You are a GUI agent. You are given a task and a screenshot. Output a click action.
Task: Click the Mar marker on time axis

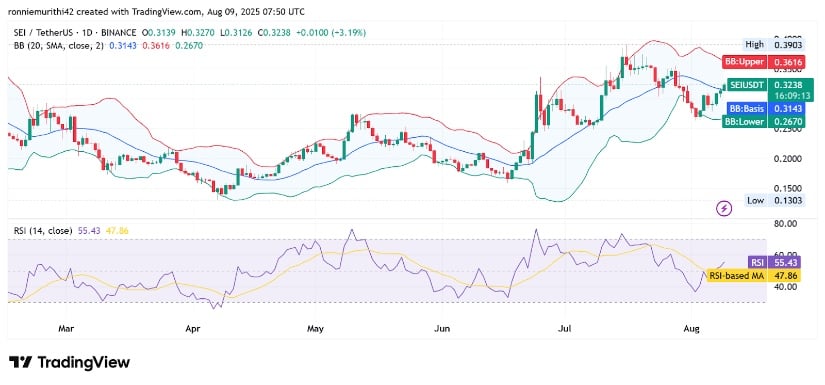[x=66, y=329]
